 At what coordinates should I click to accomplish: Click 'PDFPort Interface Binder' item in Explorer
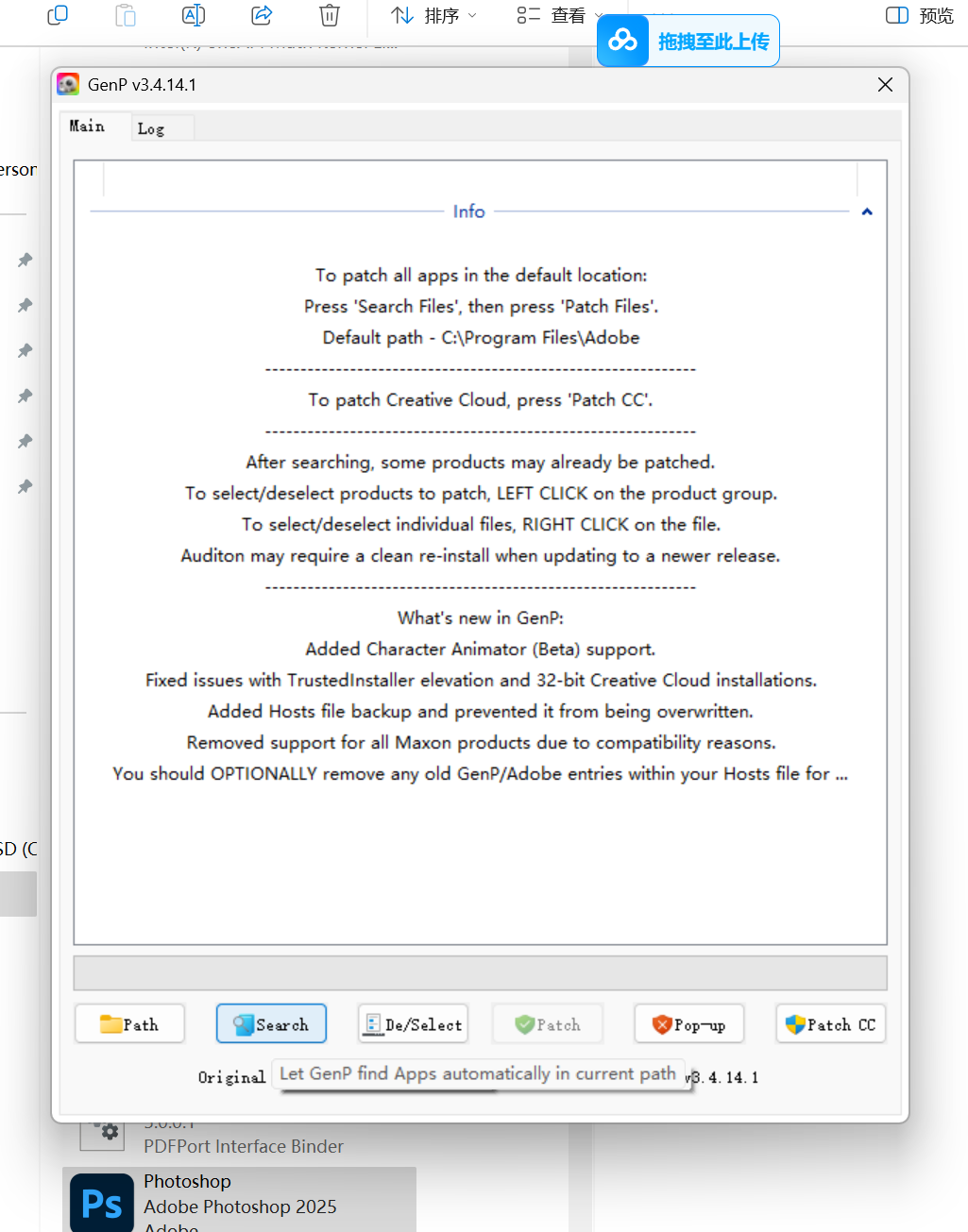(x=244, y=1146)
